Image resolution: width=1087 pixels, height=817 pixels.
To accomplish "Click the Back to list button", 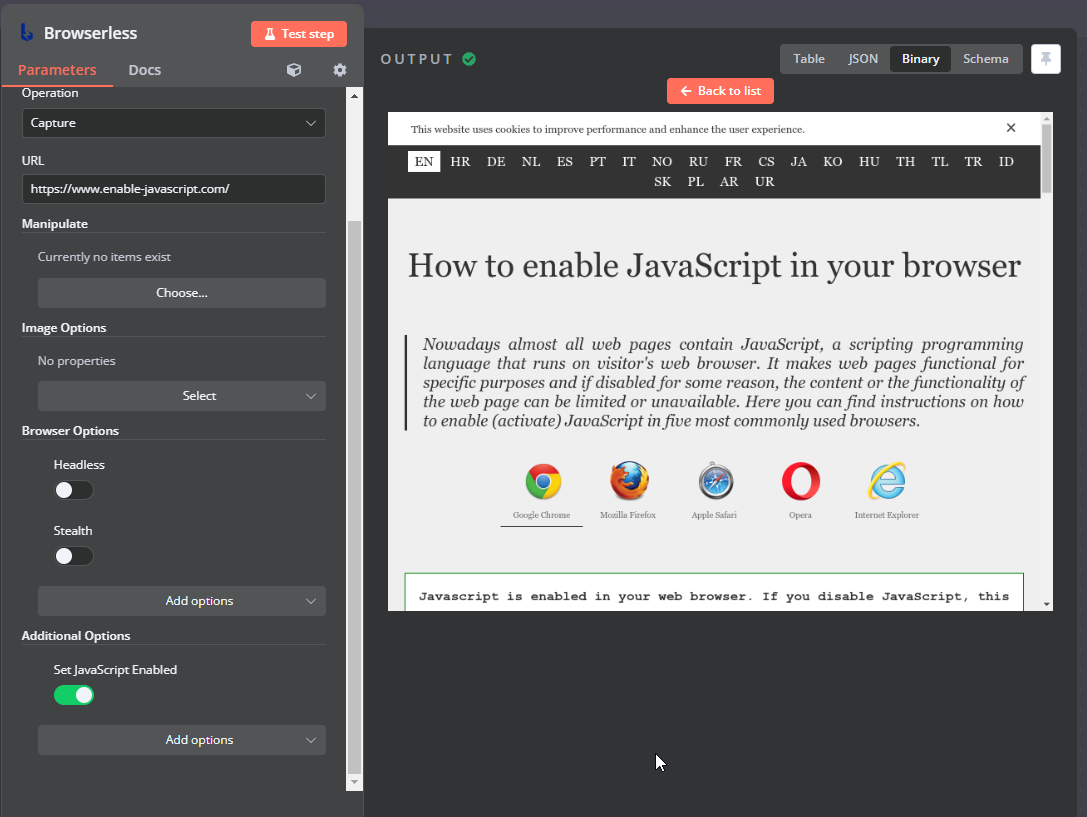I will [720, 91].
